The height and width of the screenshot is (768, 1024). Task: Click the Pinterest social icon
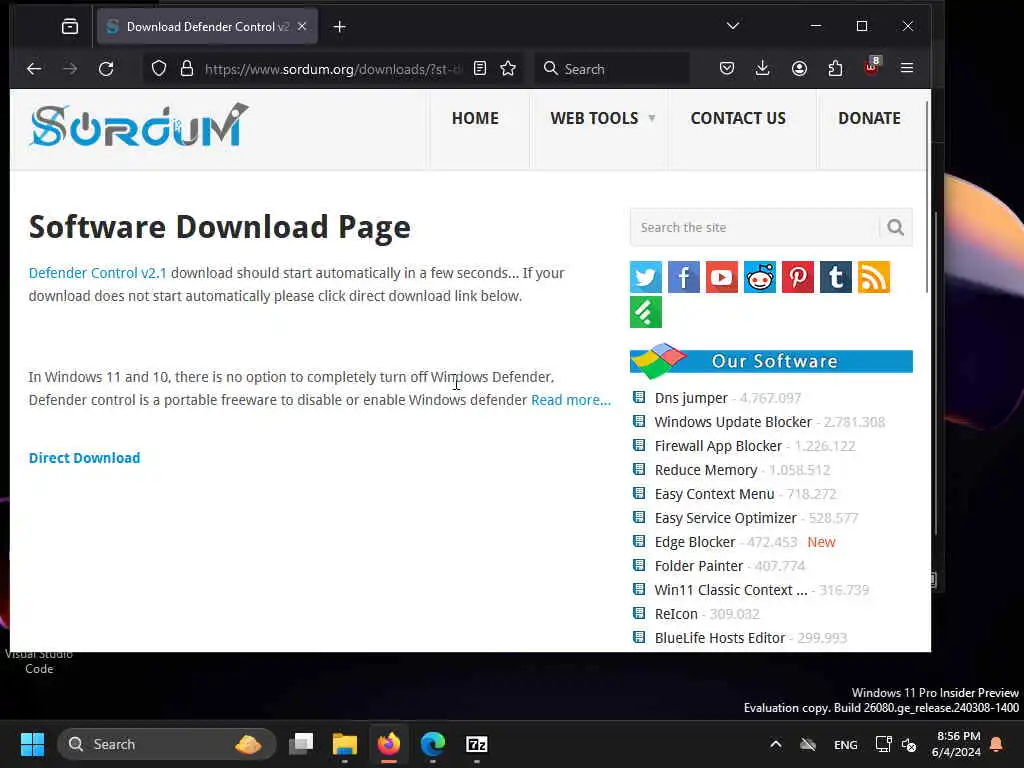click(x=797, y=278)
